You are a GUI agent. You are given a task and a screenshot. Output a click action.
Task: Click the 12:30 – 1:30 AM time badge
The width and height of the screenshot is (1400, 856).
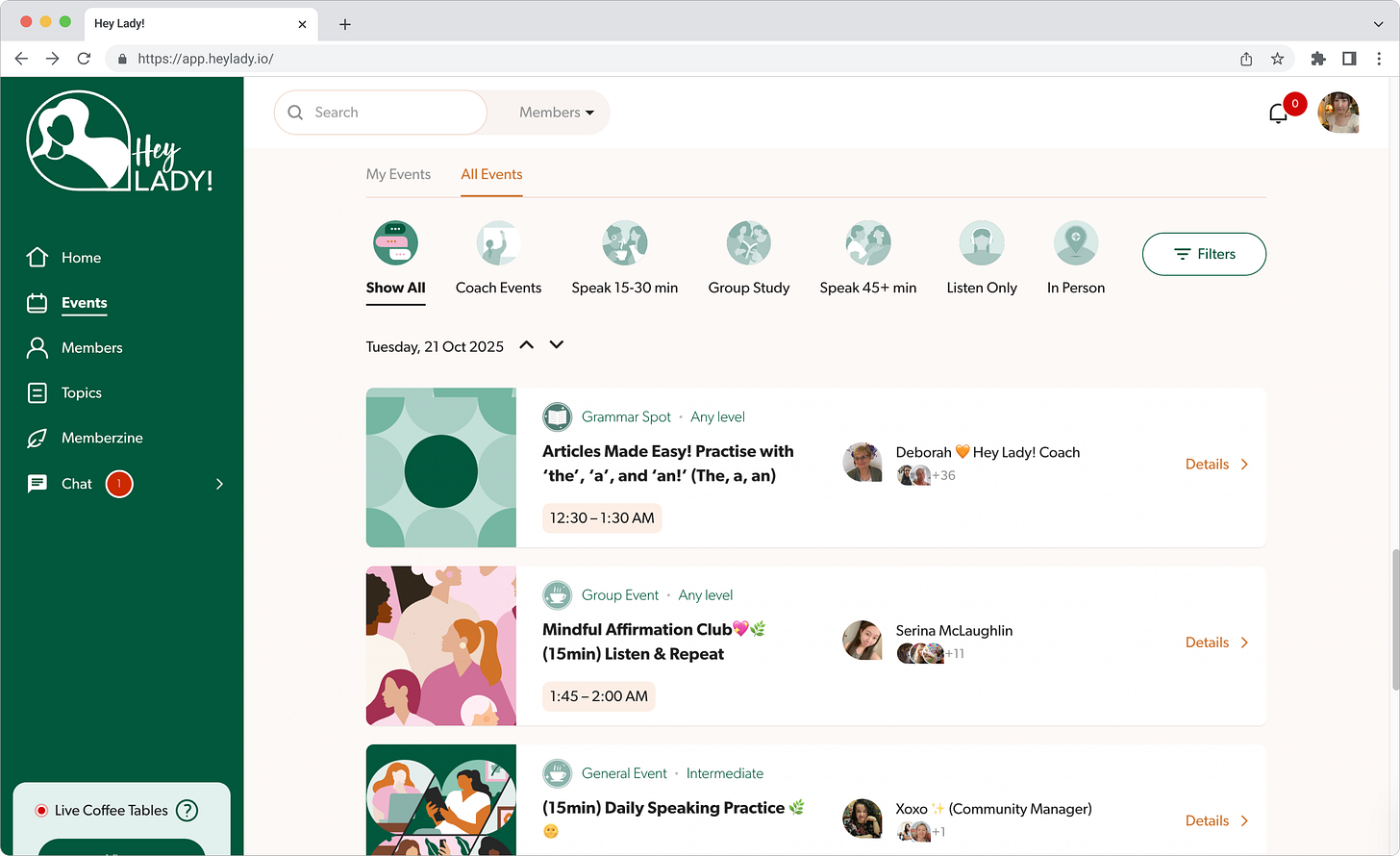point(602,517)
